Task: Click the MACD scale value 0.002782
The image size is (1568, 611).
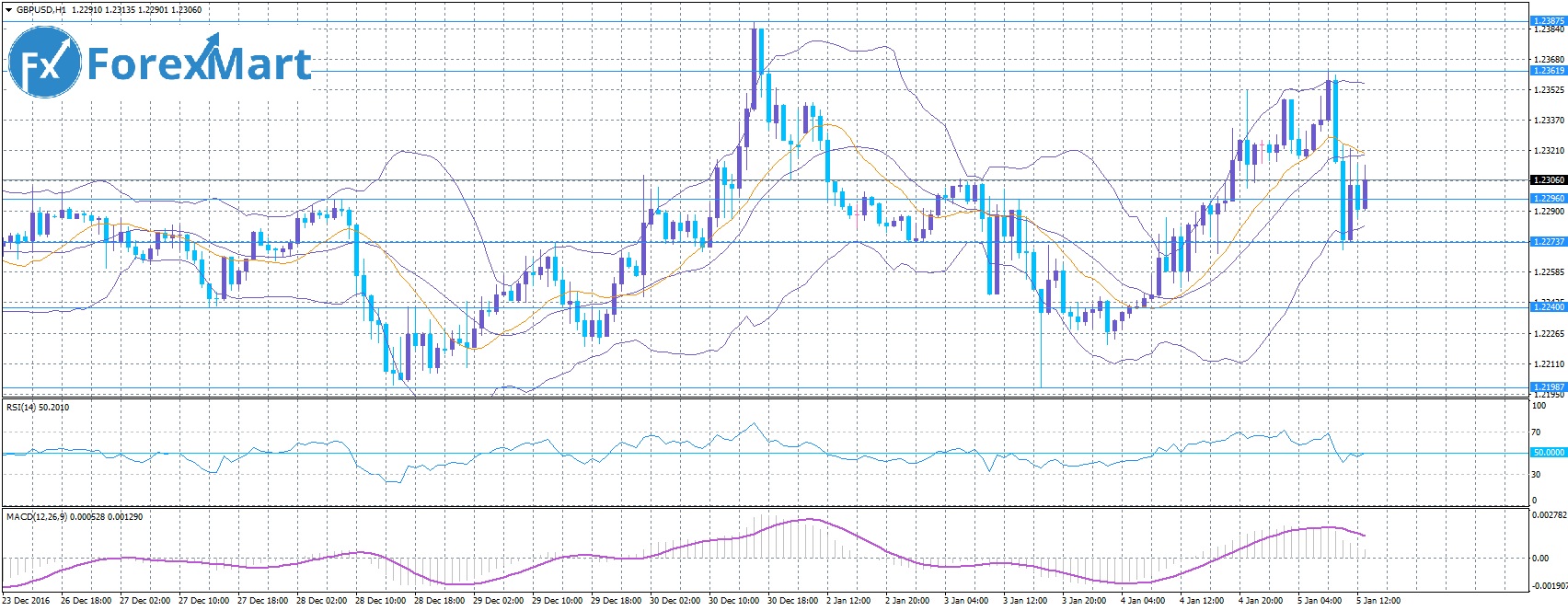Action: [x=1549, y=515]
